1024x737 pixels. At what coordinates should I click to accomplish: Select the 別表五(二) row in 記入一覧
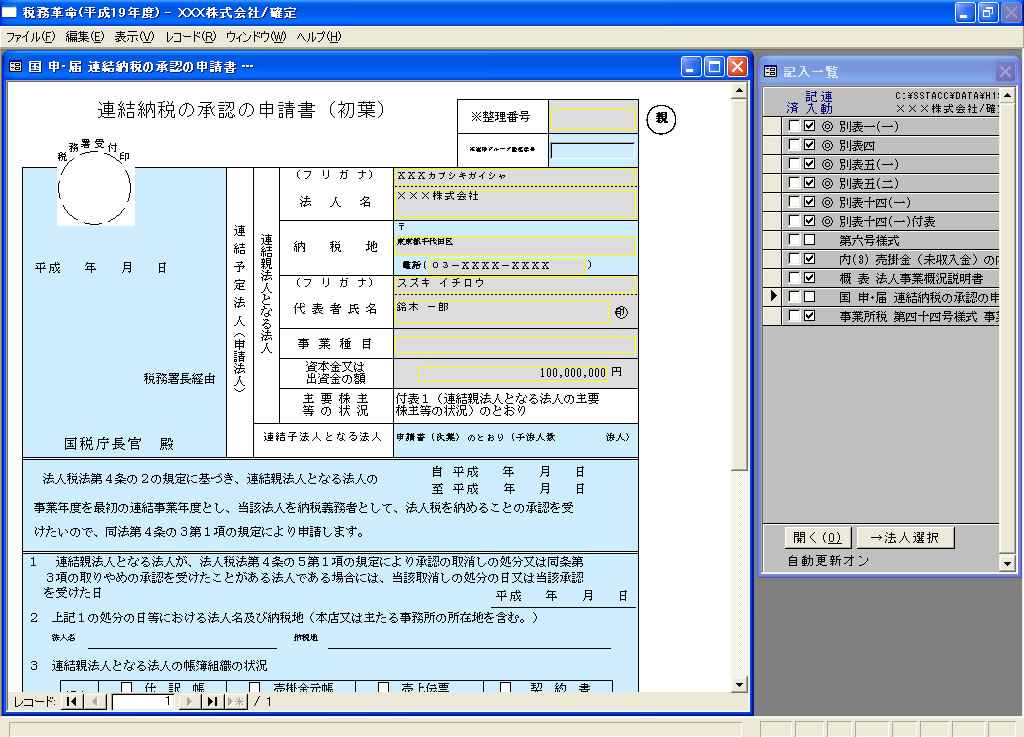(x=882, y=183)
